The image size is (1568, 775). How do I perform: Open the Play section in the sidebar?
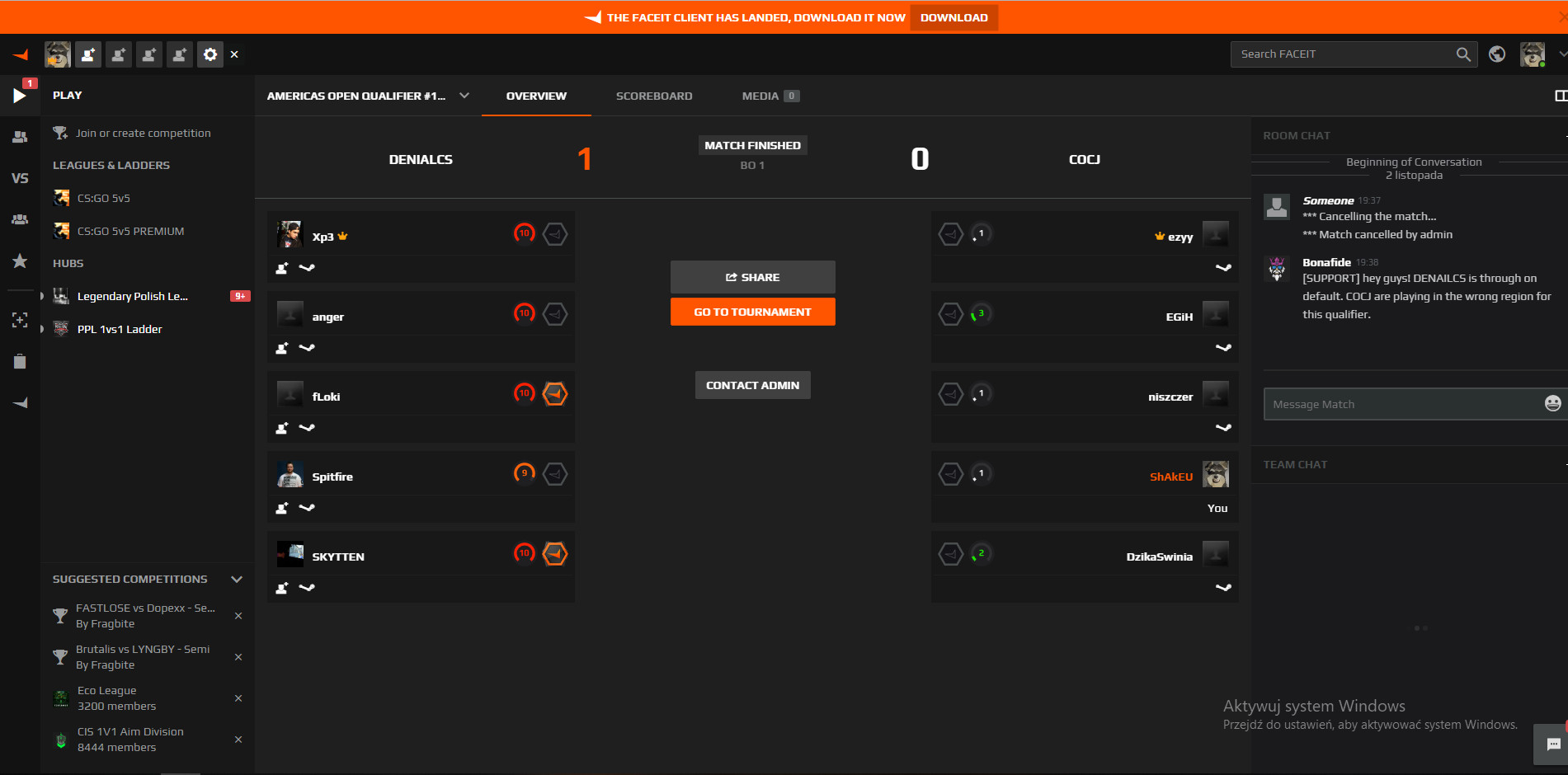click(x=20, y=95)
